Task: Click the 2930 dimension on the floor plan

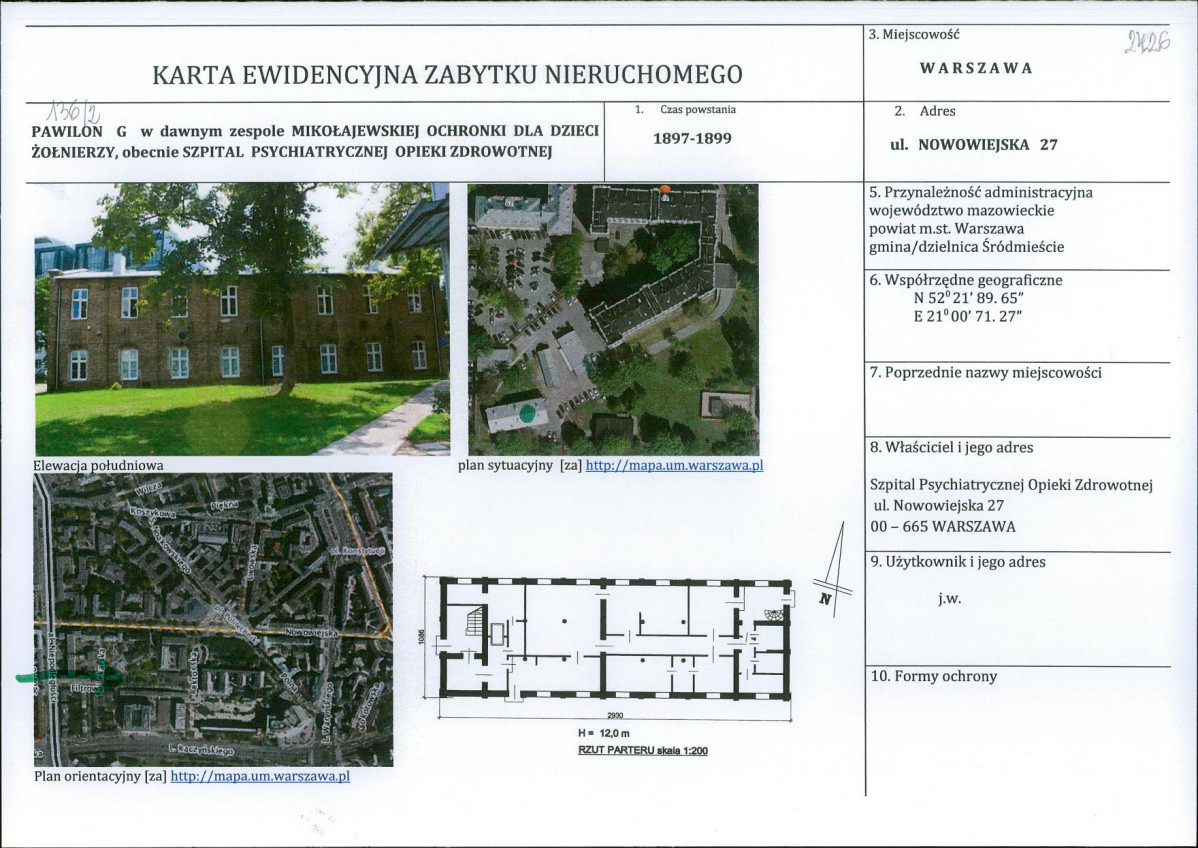Action: tap(615, 716)
